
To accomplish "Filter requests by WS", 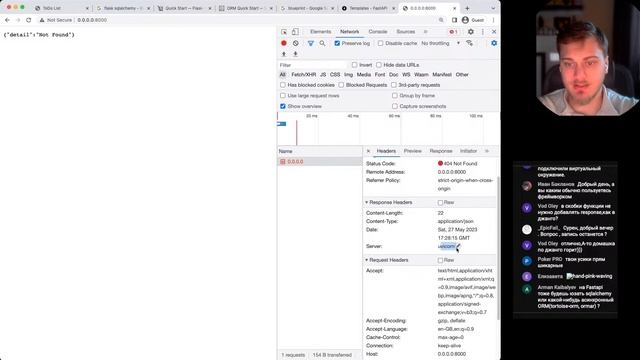I will point(406,75).
